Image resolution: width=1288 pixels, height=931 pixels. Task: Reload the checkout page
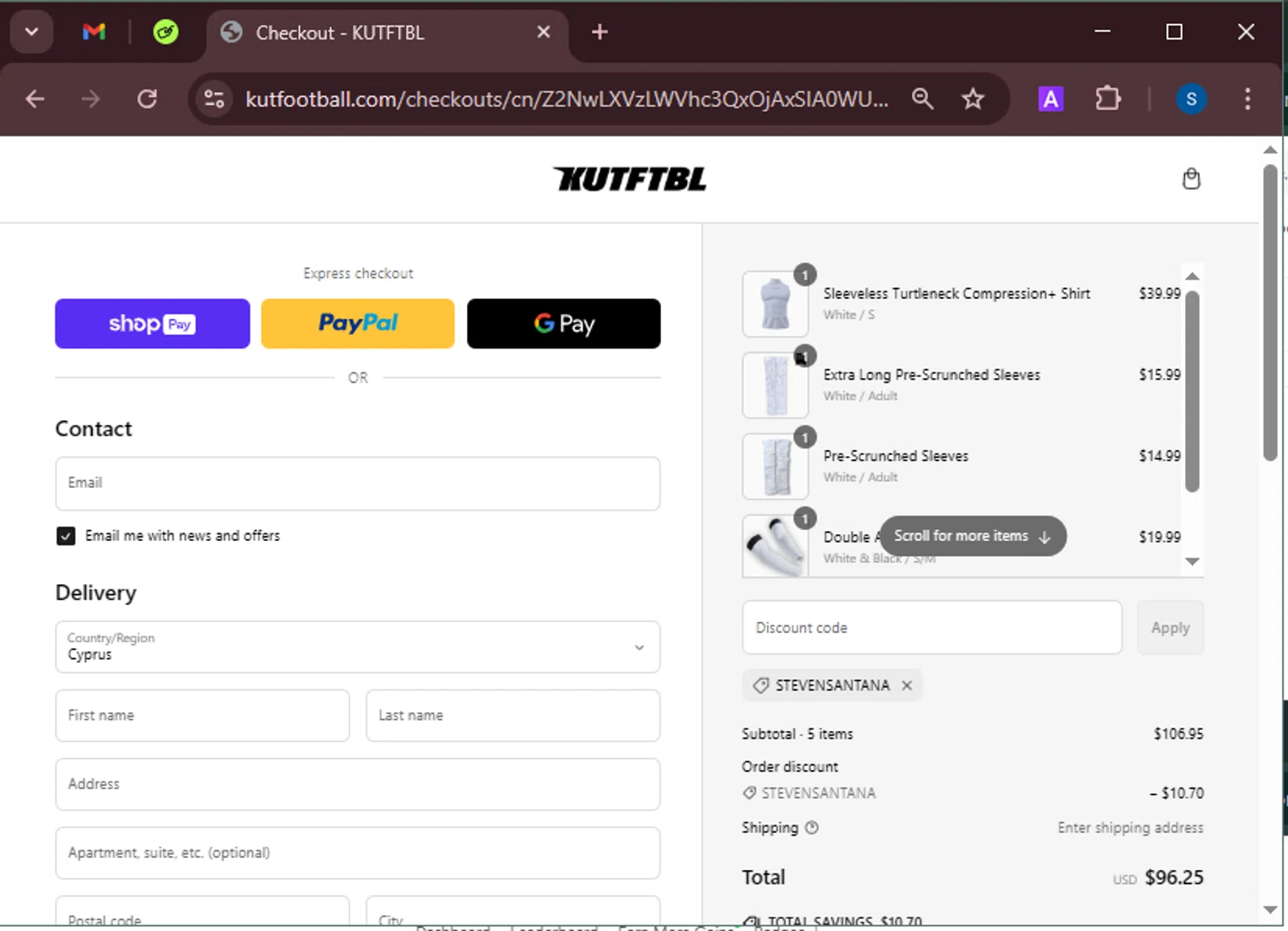(x=147, y=100)
